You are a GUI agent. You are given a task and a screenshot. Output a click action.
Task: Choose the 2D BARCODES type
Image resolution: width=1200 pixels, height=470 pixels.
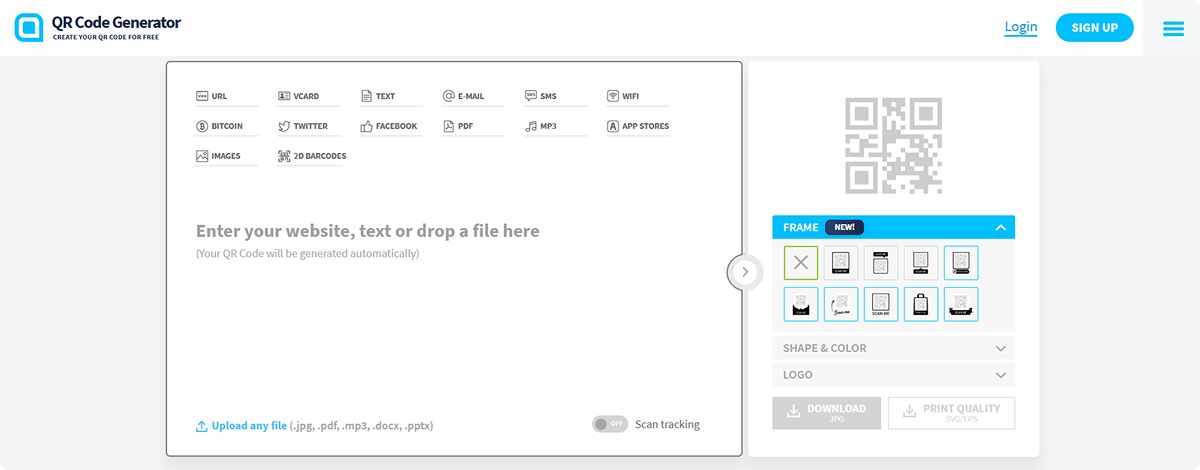point(312,157)
